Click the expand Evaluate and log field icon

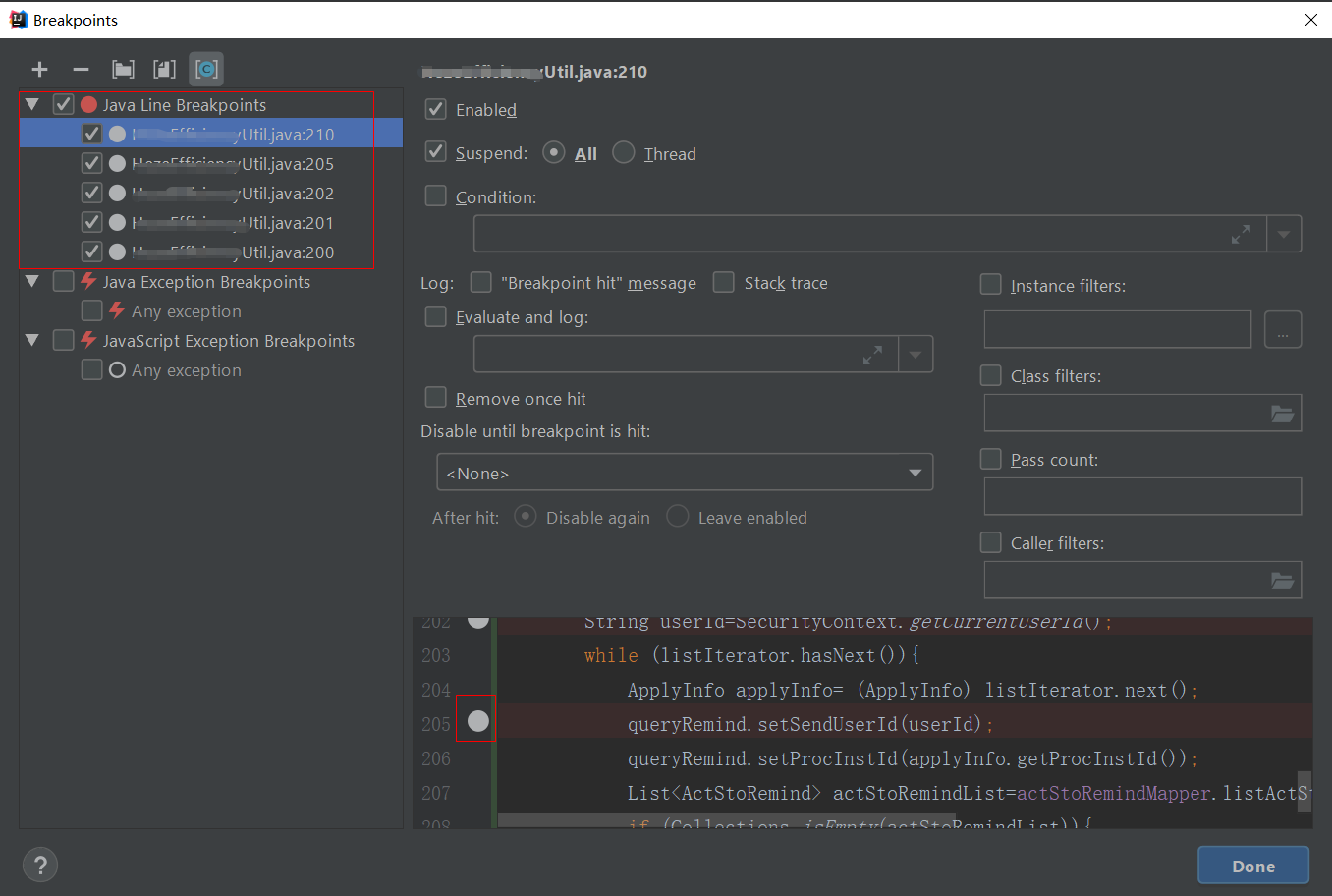pyautogui.click(x=872, y=355)
